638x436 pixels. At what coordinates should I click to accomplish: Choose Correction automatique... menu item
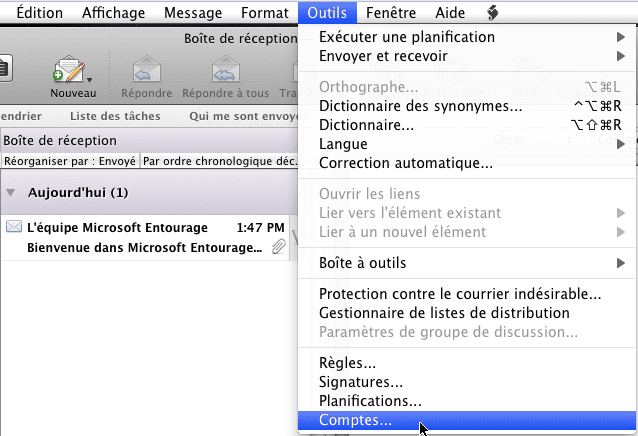pyautogui.click(x=467, y=163)
